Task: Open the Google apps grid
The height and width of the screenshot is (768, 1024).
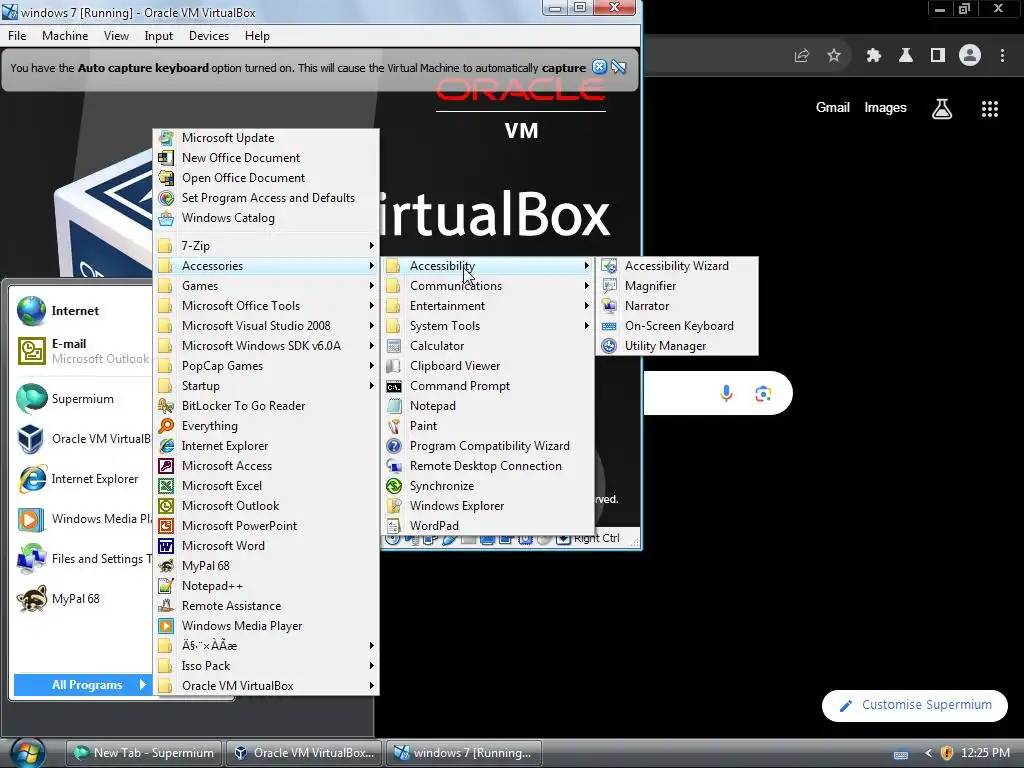Action: point(990,109)
